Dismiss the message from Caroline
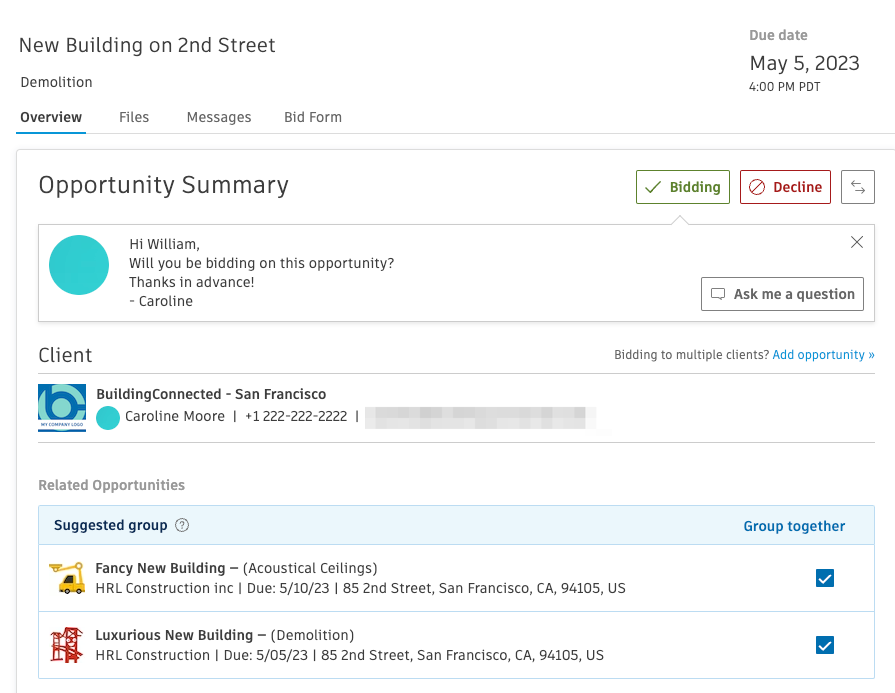 [856, 242]
